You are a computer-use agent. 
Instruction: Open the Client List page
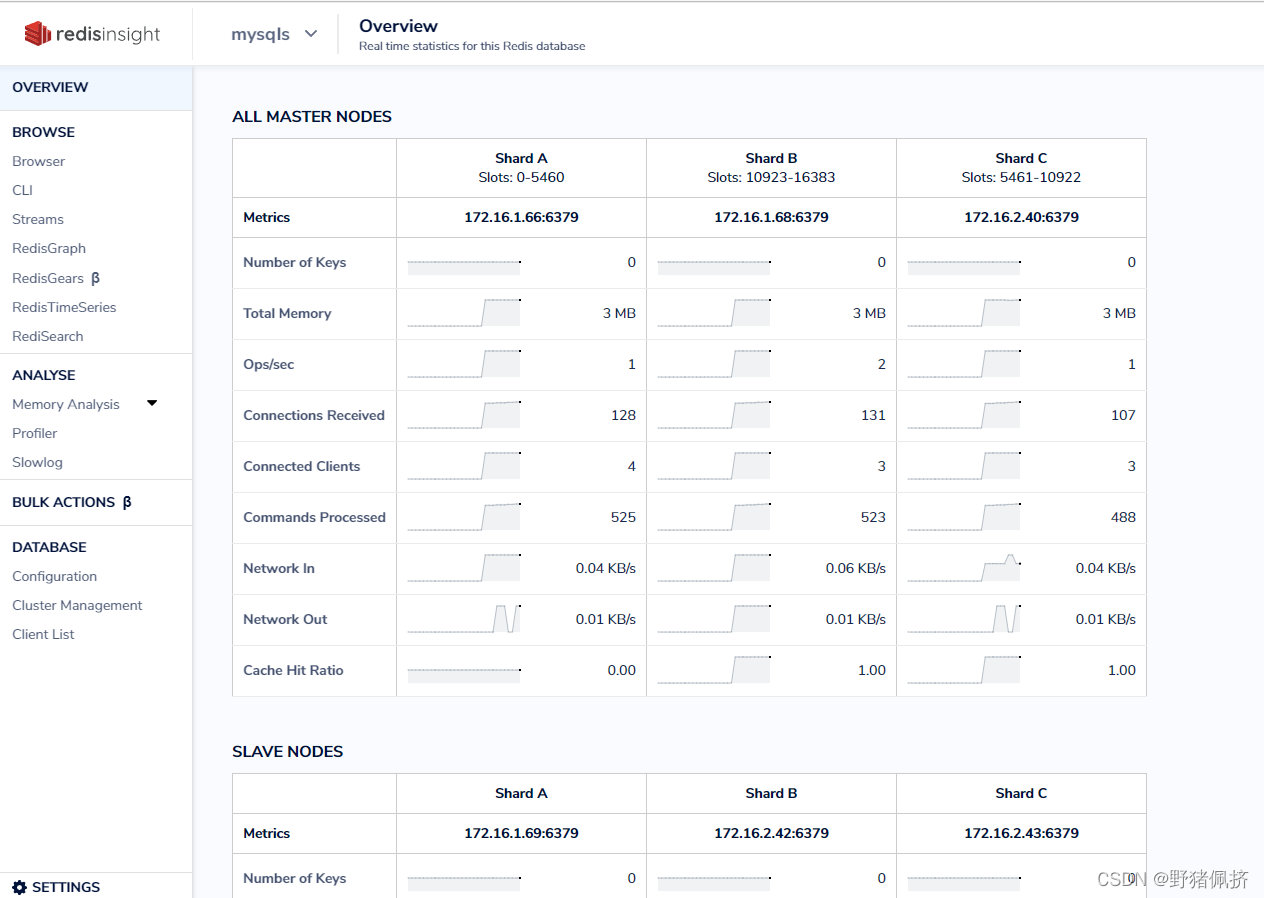pos(43,634)
